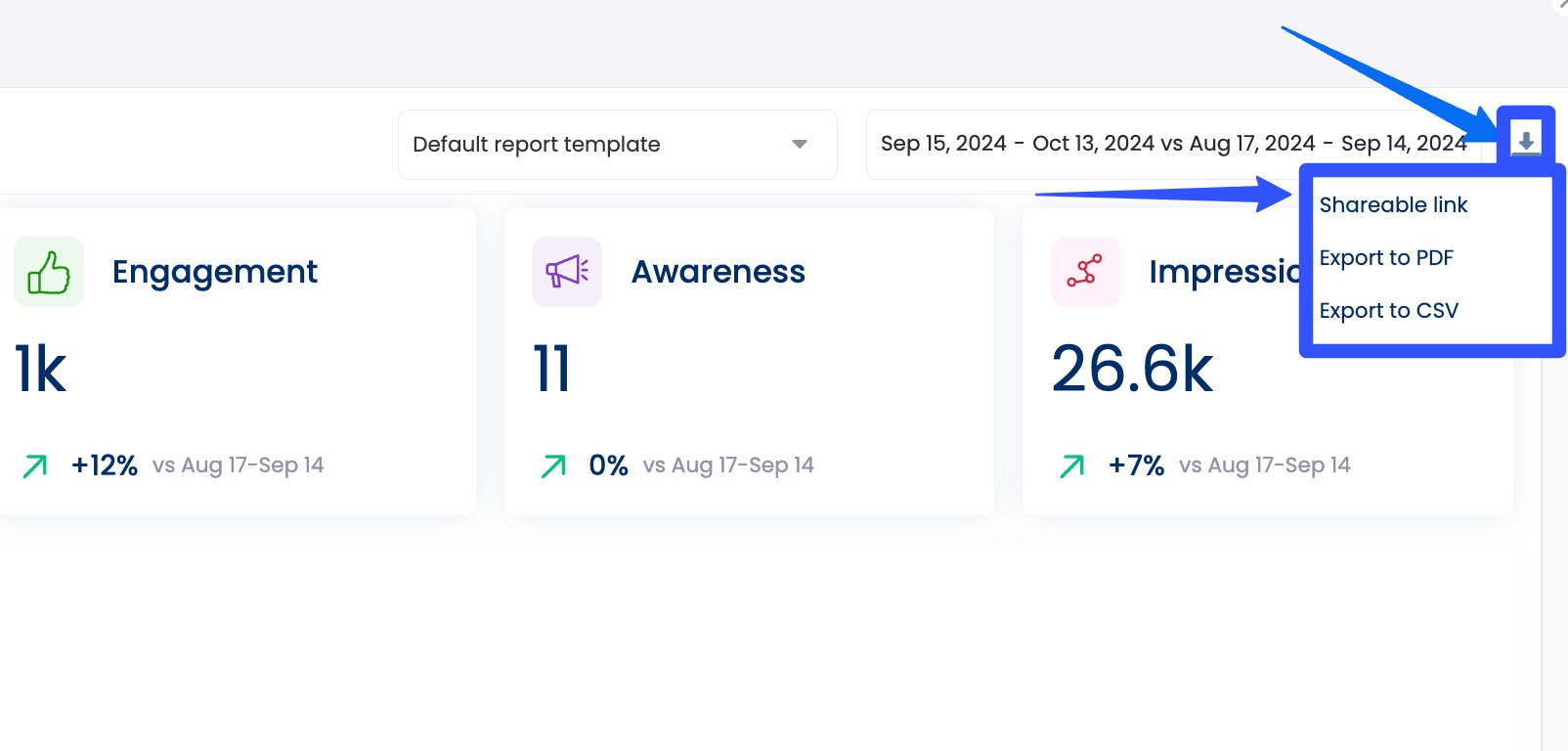Click the Awareness value of 11
The height and width of the screenshot is (751, 1568).
[552, 370]
